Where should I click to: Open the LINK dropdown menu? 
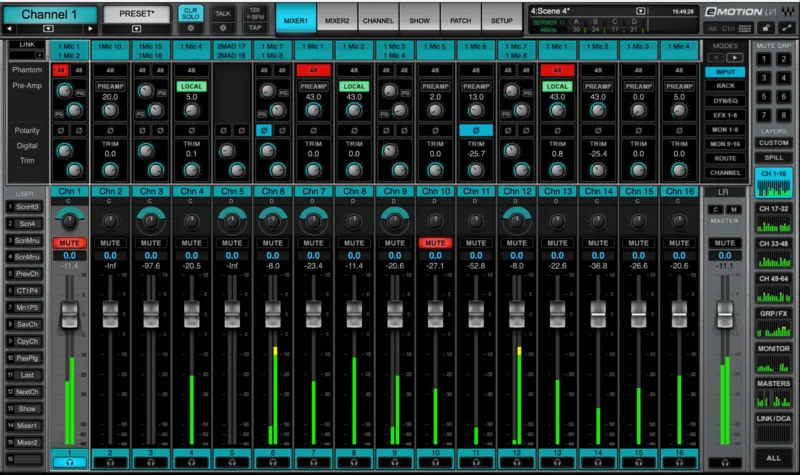click(x=39, y=55)
